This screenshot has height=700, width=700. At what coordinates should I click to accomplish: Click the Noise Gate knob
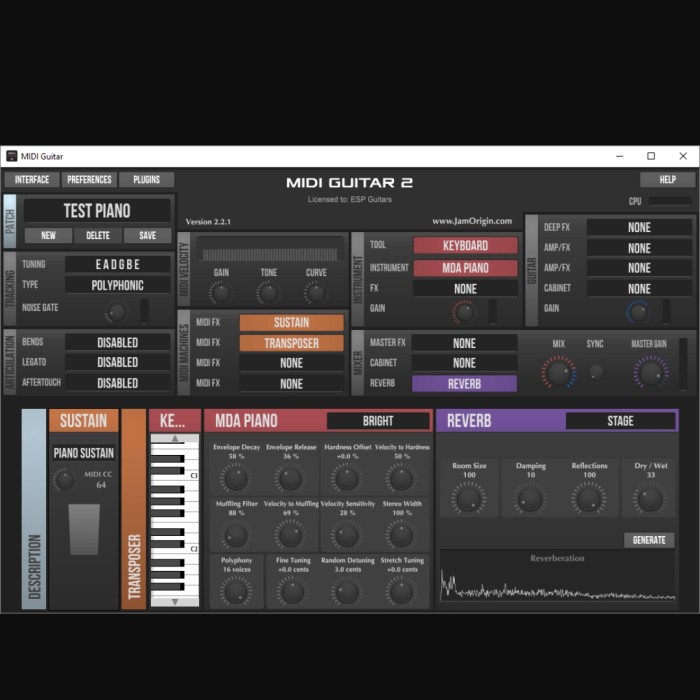click(117, 312)
